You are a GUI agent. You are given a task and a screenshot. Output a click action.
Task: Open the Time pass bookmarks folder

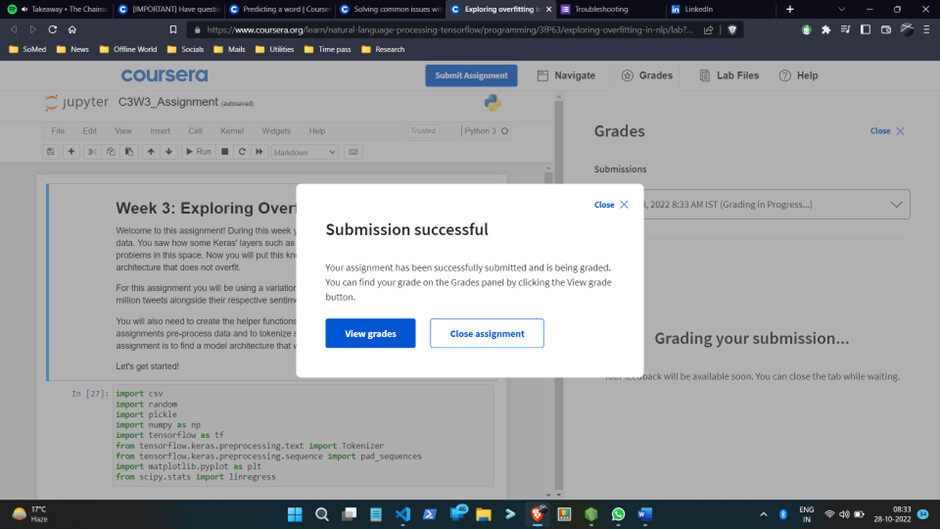pyautogui.click(x=327, y=49)
